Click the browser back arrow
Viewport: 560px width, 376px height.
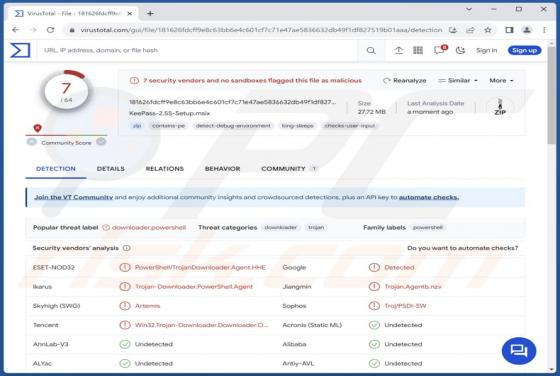[x=15, y=30]
